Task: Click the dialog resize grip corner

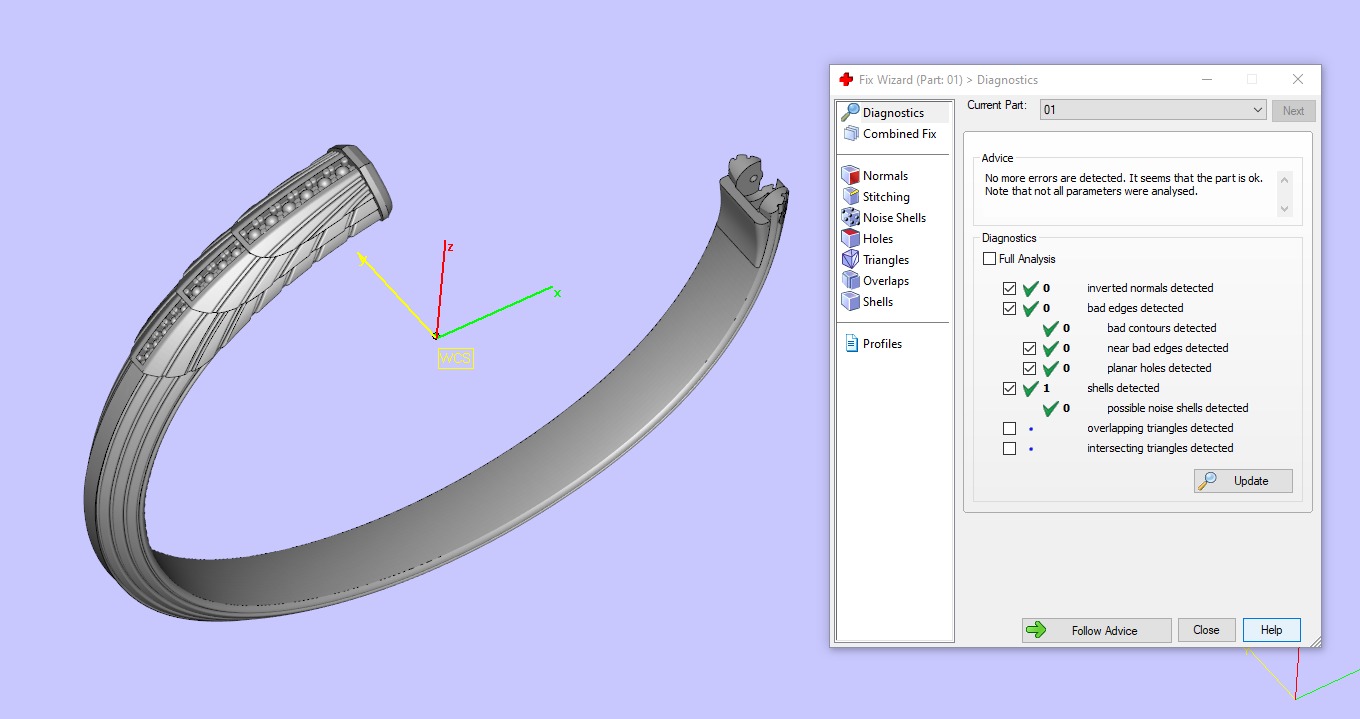Action: 1314,641
